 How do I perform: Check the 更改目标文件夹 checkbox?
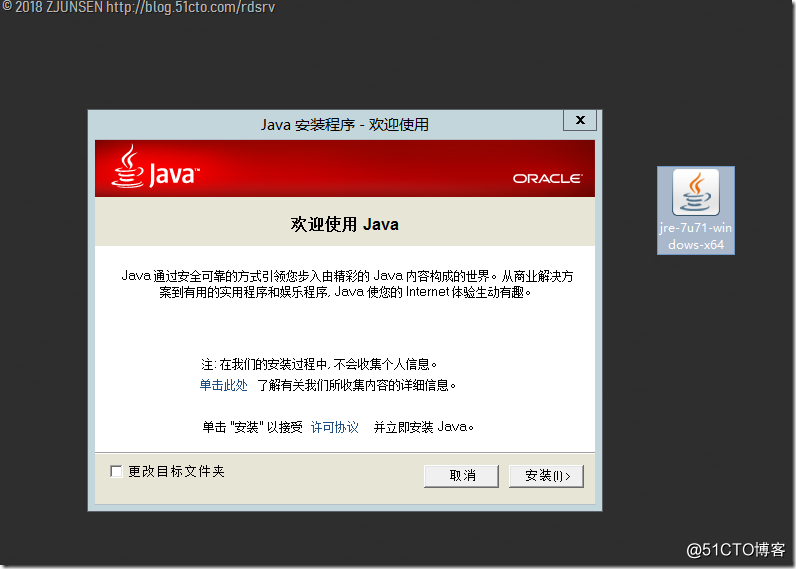[x=116, y=472]
